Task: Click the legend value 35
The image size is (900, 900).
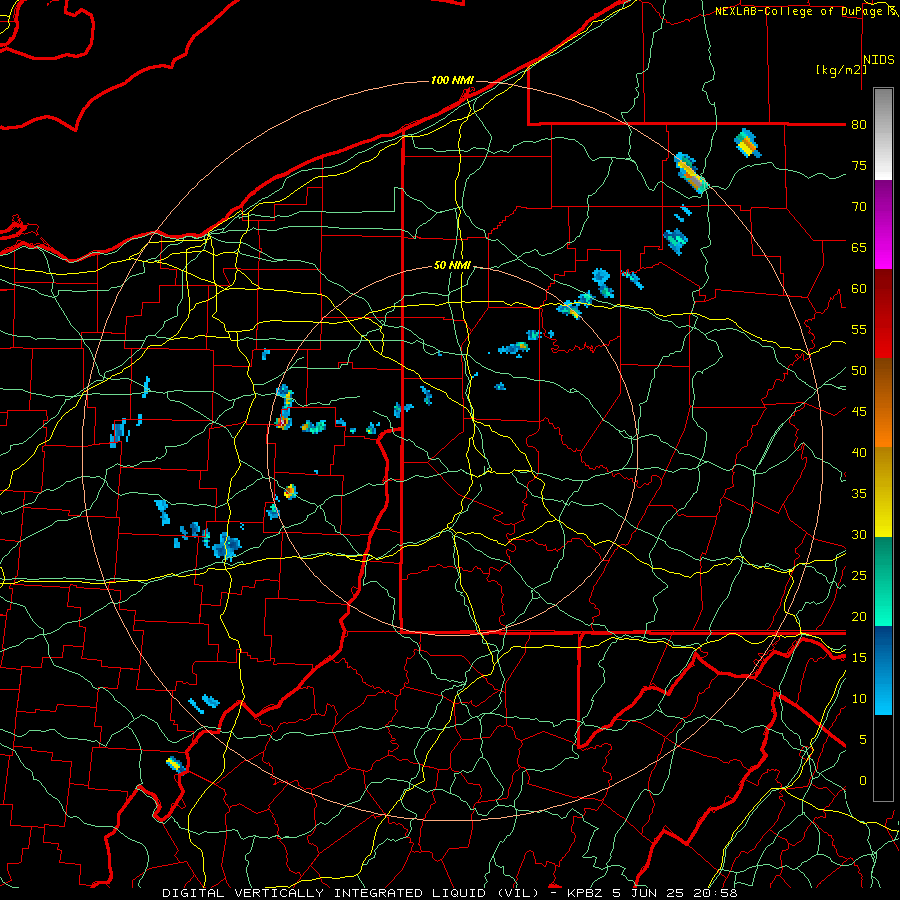Action: point(859,494)
